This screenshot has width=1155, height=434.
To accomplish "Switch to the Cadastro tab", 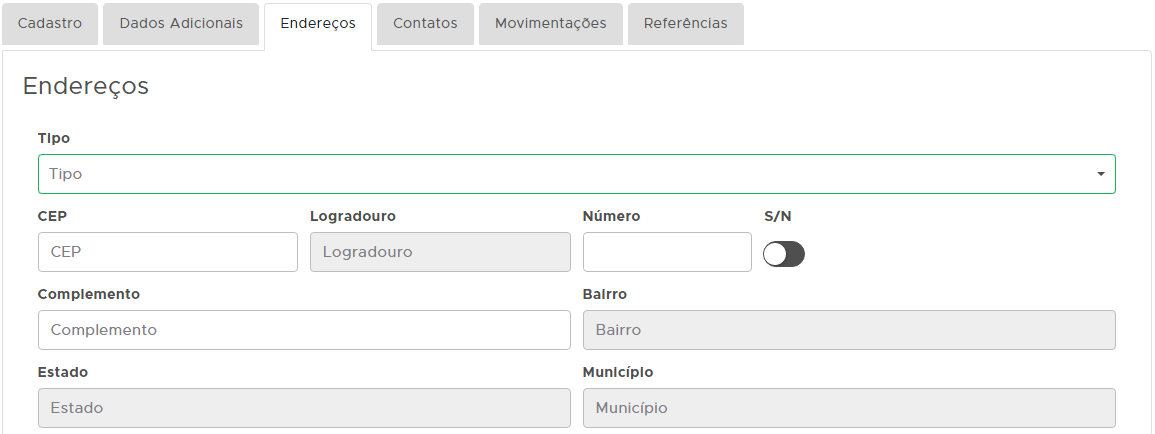I will click(50, 23).
